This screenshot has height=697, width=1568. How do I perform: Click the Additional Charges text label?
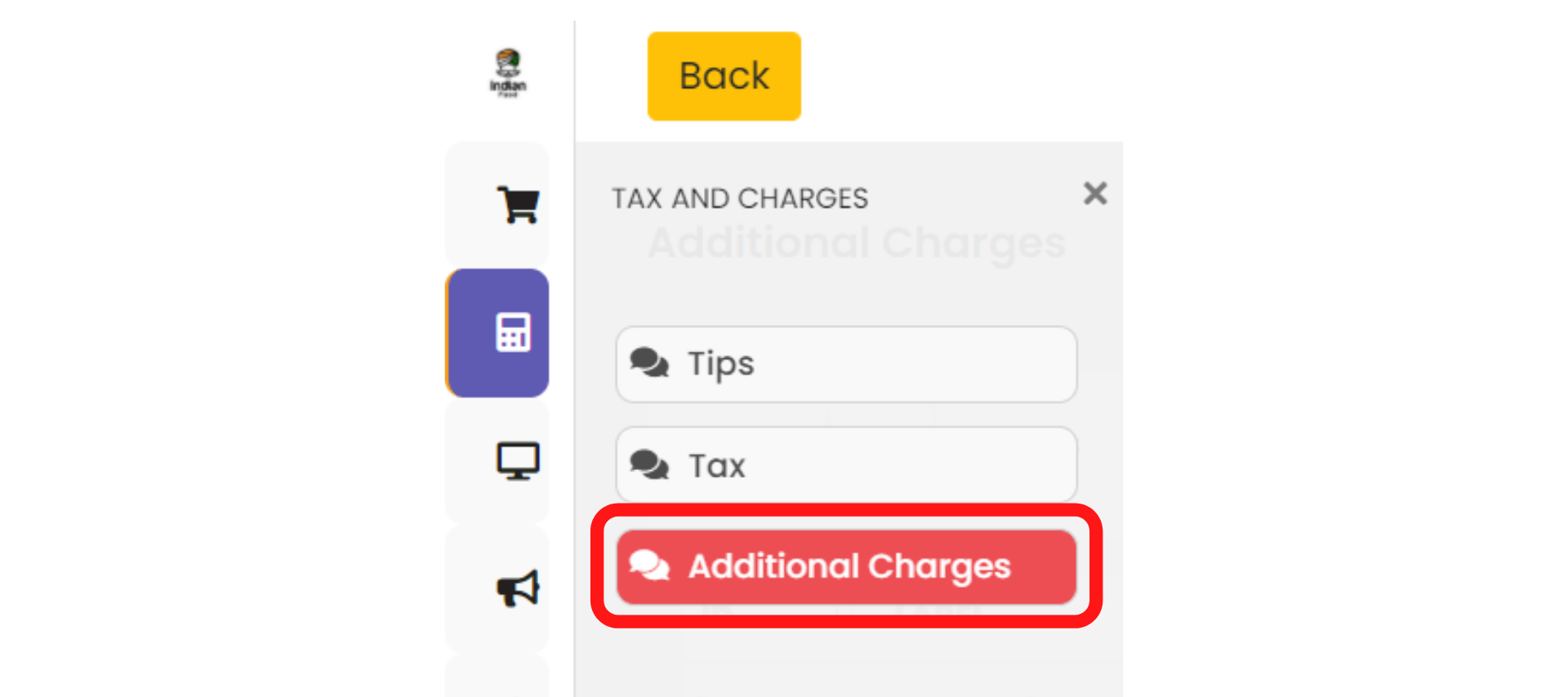[849, 567]
